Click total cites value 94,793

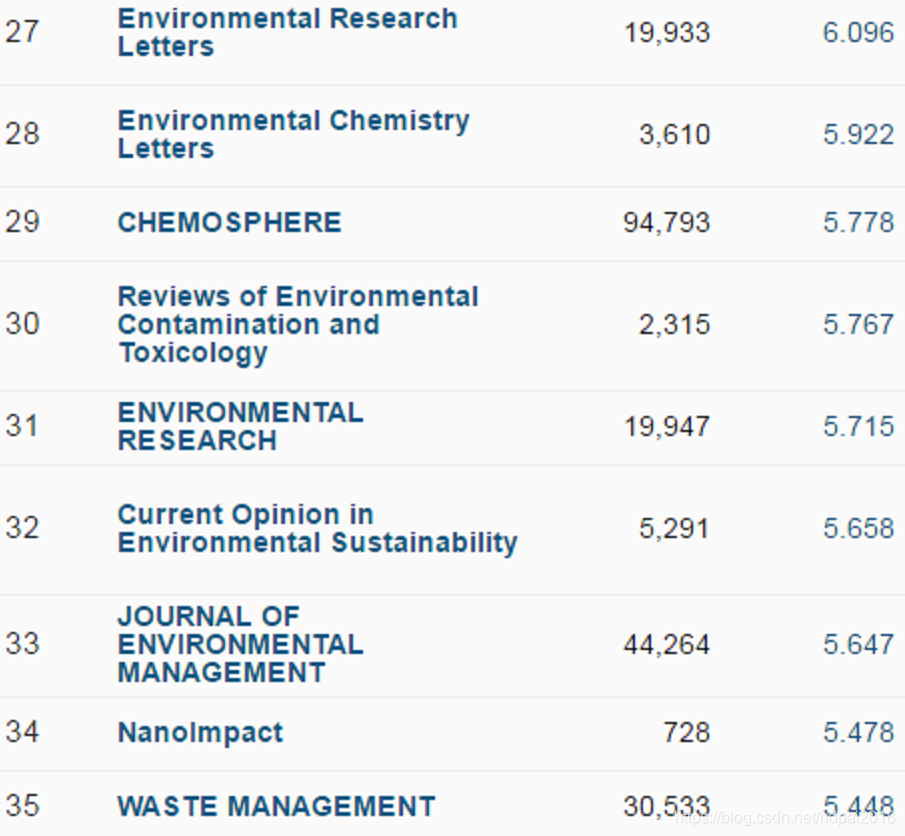[667, 223]
